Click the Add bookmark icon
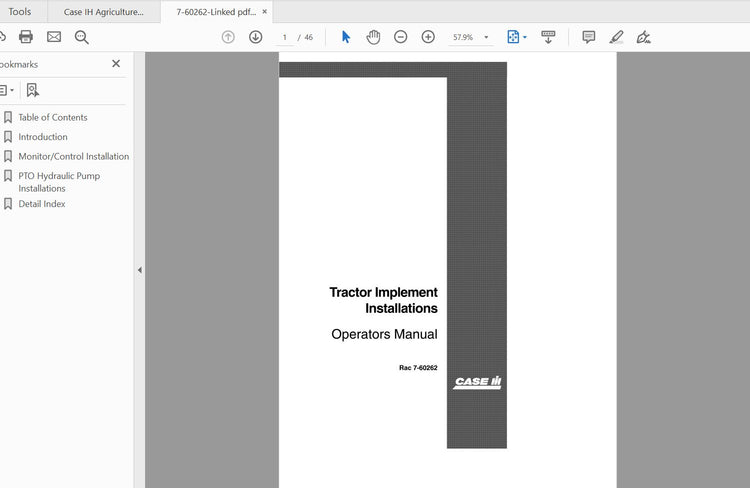This screenshot has width=750, height=488. 33,90
